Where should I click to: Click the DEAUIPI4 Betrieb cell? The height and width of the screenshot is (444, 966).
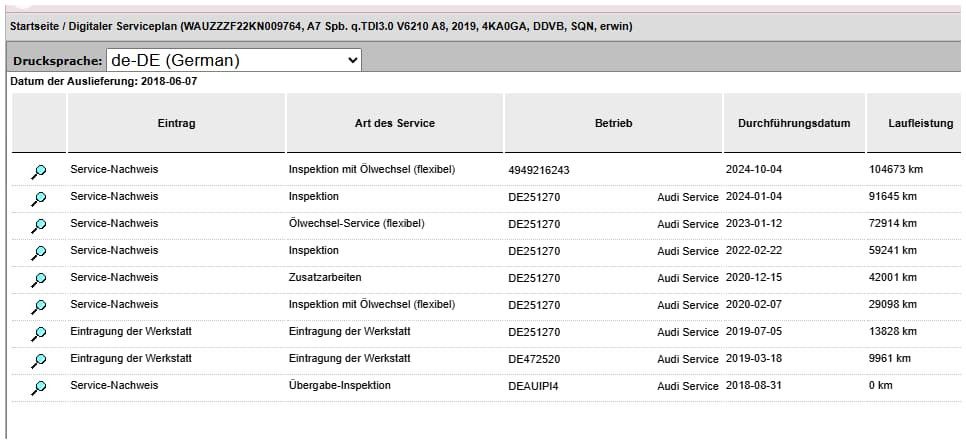(x=533, y=386)
